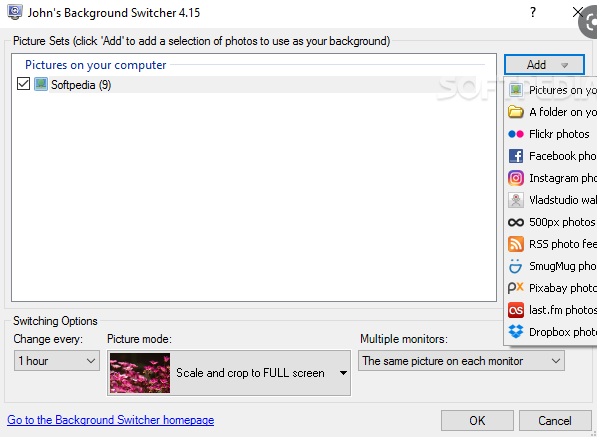Click the RSS photo feed icon
The height and width of the screenshot is (437, 597).
(516, 244)
